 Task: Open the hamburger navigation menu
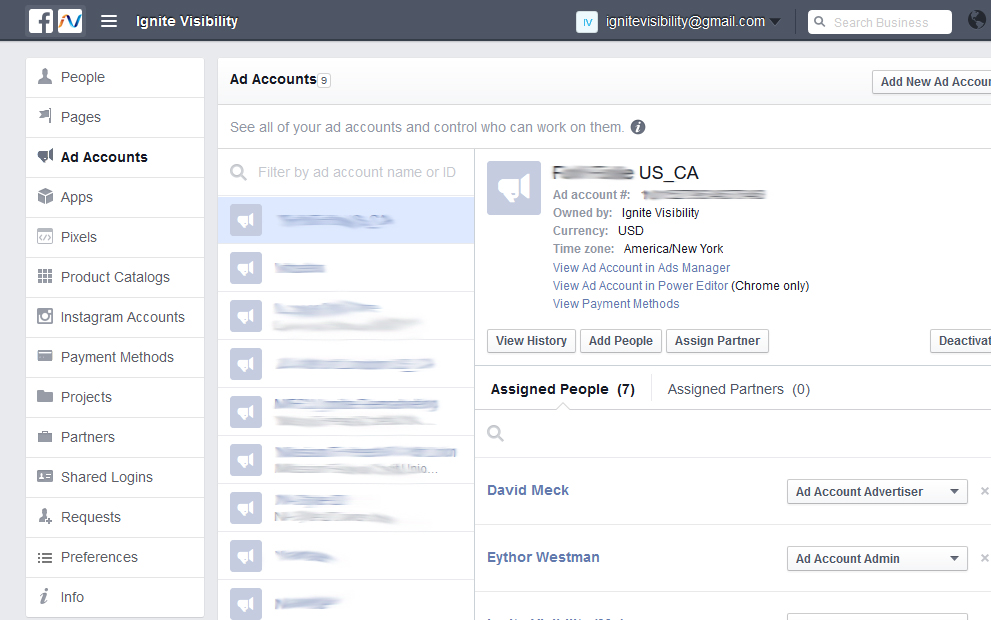[x=109, y=21]
